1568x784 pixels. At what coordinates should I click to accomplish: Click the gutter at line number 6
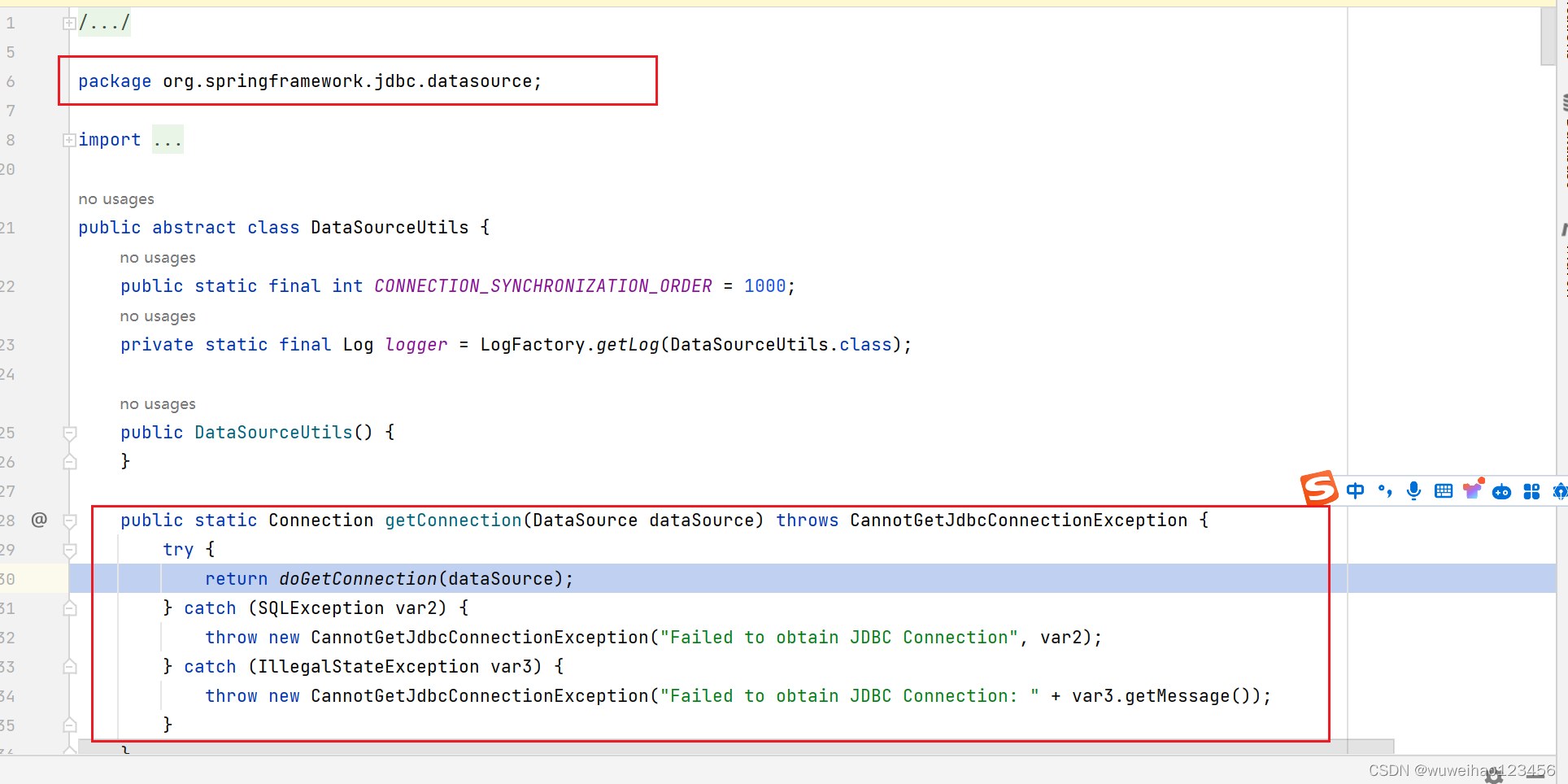11,81
